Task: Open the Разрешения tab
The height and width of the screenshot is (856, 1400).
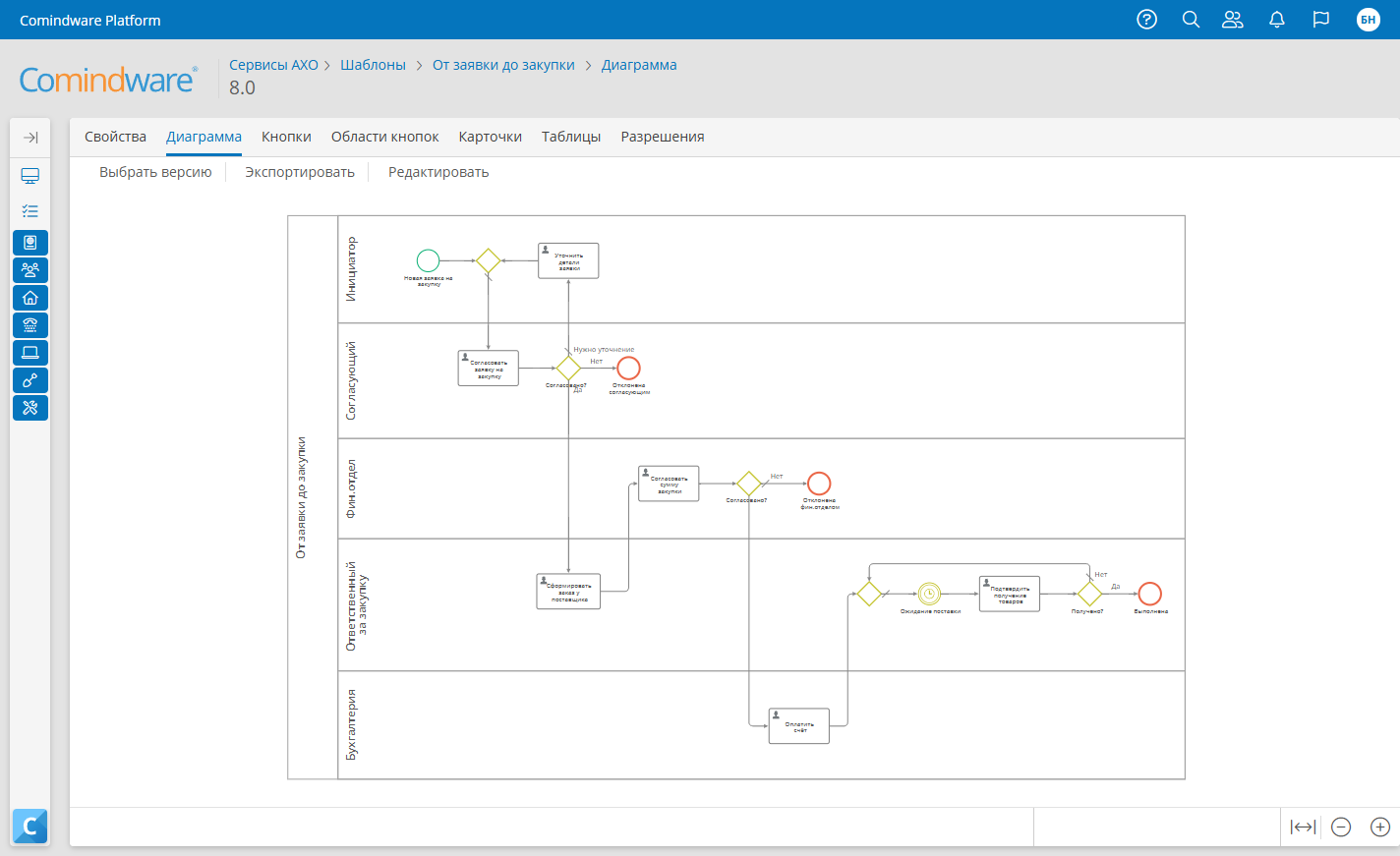Action: pyautogui.click(x=663, y=137)
